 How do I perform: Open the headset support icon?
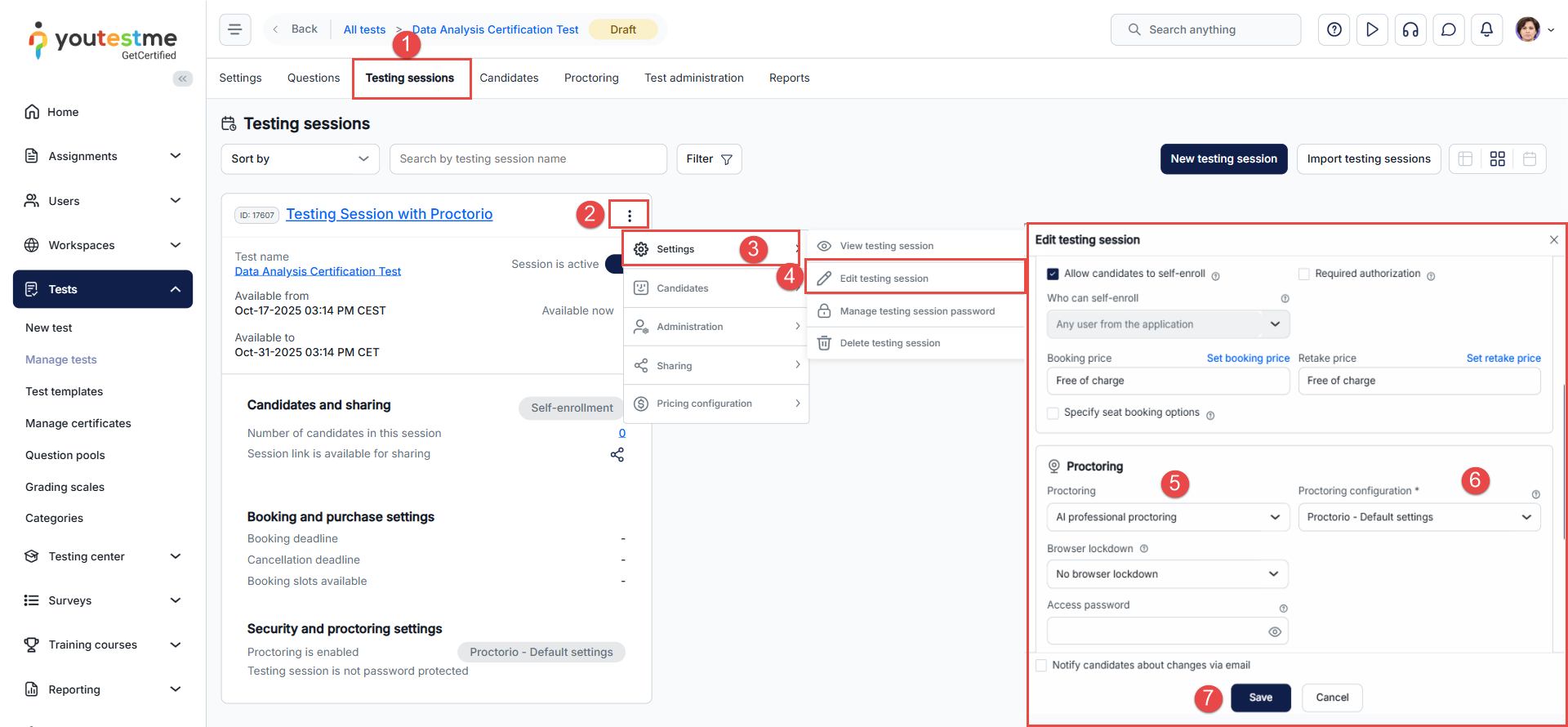[x=1410, y=30]
